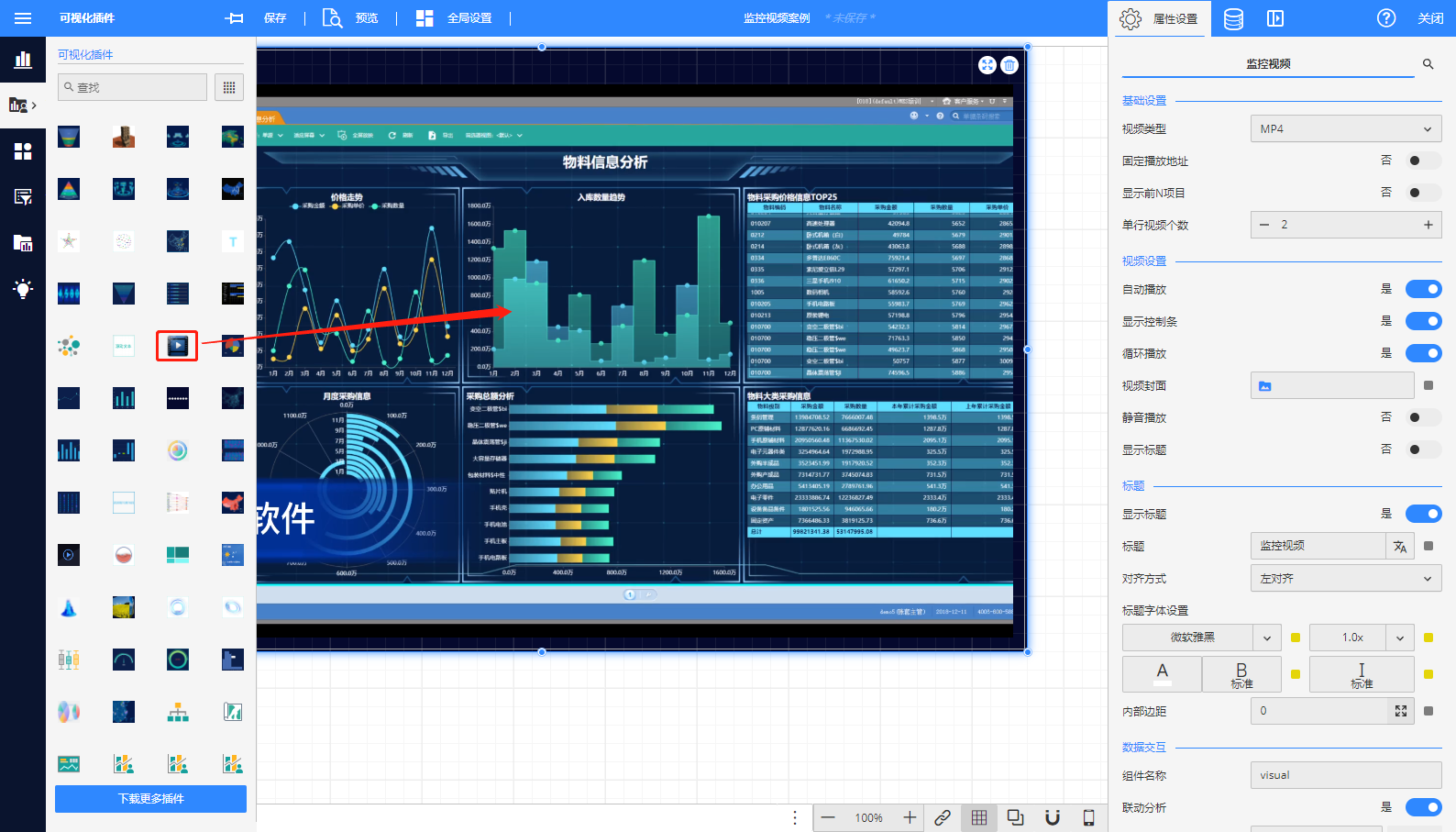Click the fullscreen icon on the video component
The width and height of the screenshot is (1456, 832).
987,65
